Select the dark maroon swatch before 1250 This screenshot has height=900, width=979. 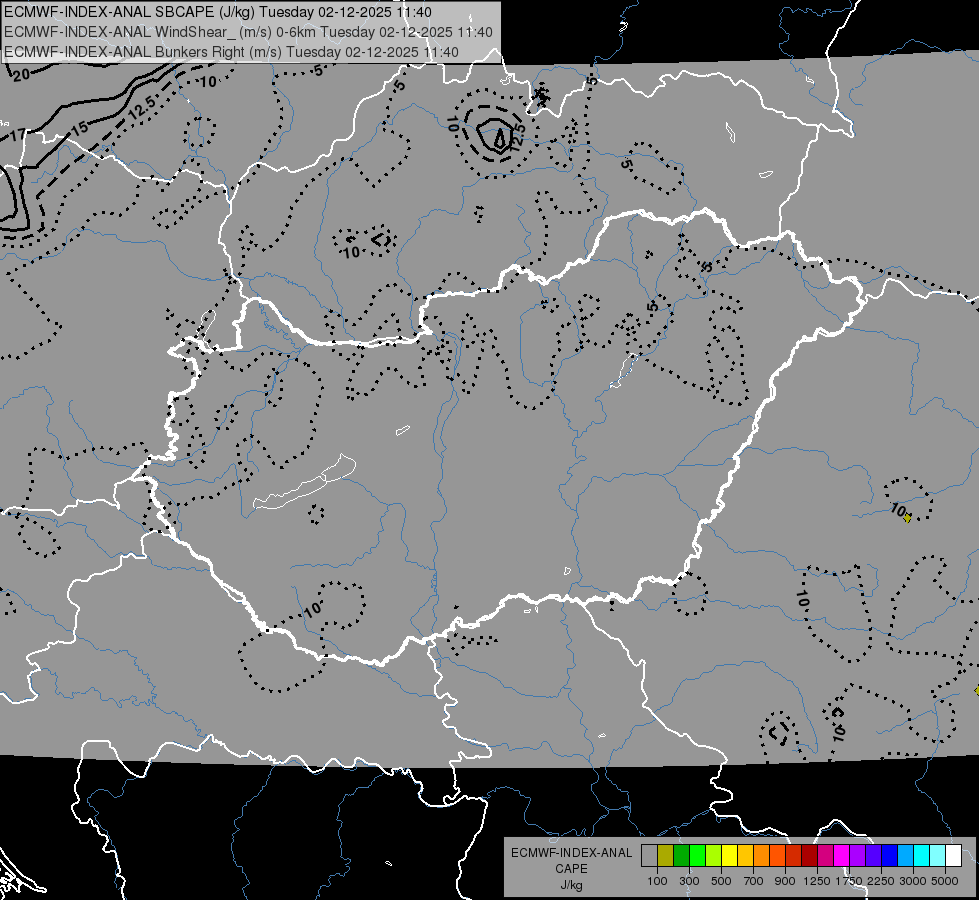click(x=810, y=855)
